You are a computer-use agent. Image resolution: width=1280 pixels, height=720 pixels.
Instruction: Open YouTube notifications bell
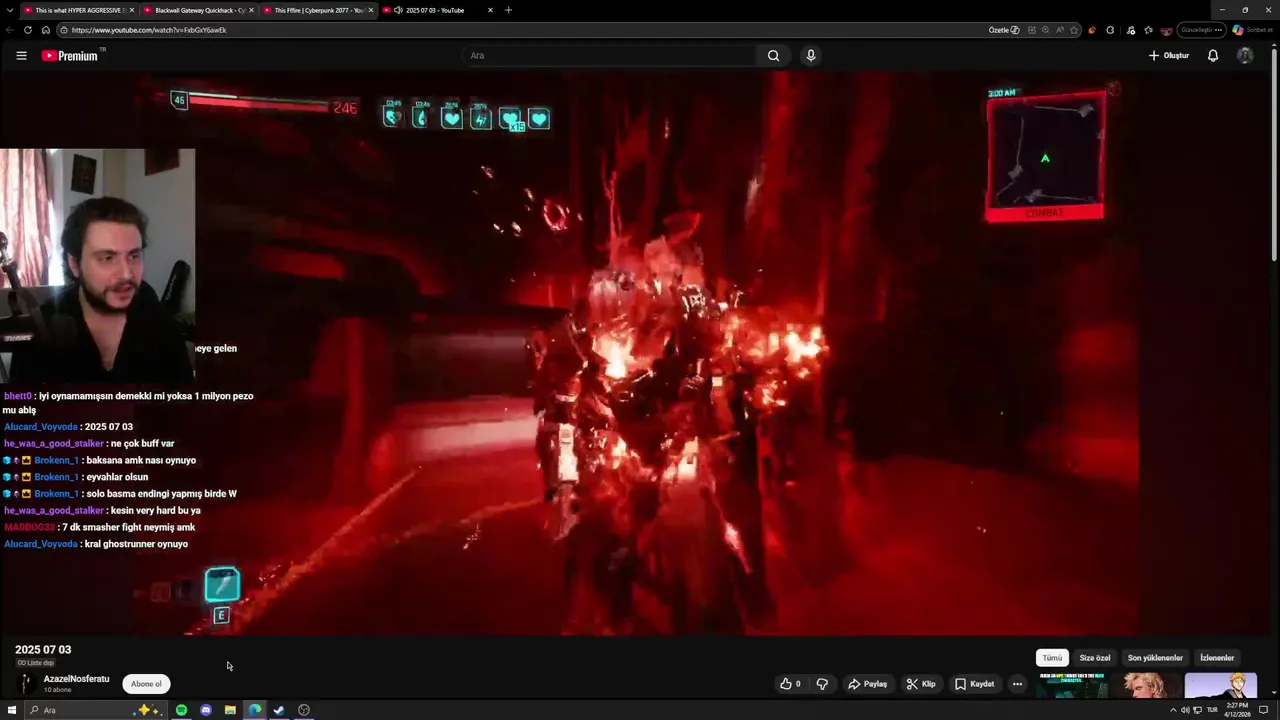click(x=1213, y=56)
